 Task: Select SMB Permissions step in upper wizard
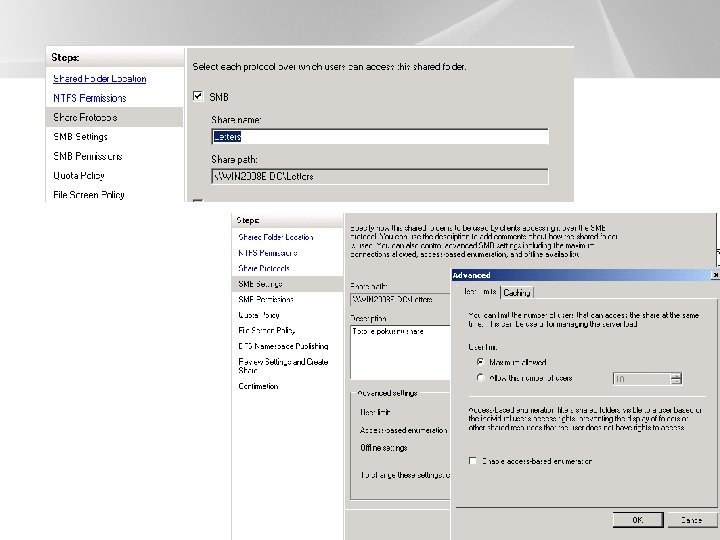click(x=88, y=156)
